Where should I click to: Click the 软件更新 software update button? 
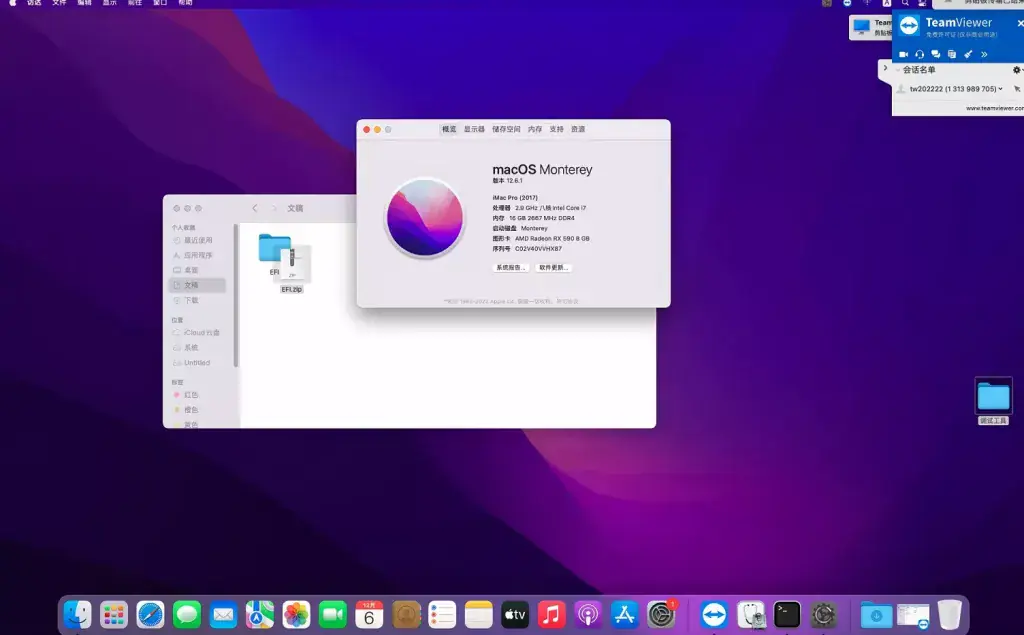553,267
